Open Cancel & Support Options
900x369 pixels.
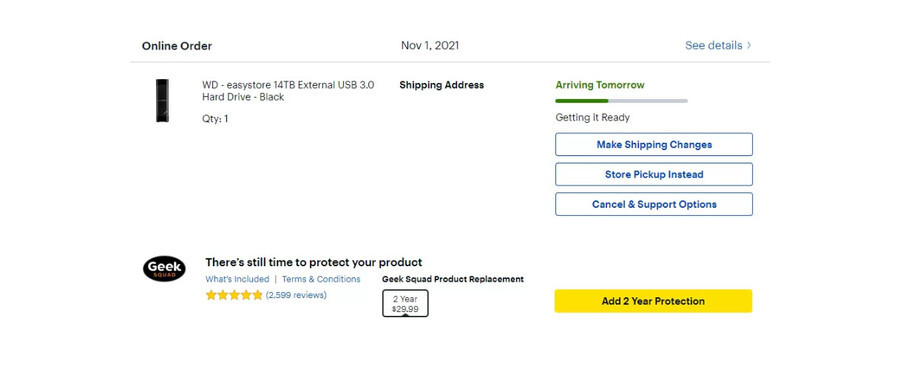(x=654, y=204)
